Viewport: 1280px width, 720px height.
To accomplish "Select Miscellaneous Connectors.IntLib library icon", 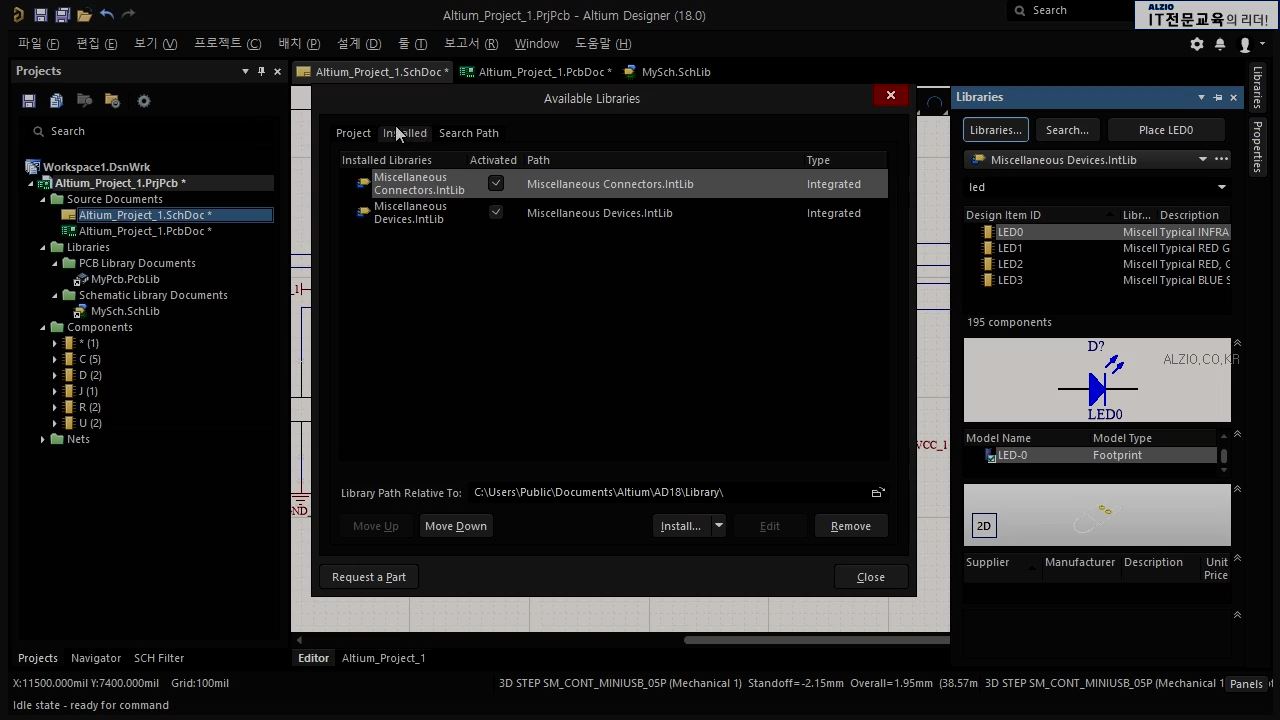I will (x=363, y=184).
